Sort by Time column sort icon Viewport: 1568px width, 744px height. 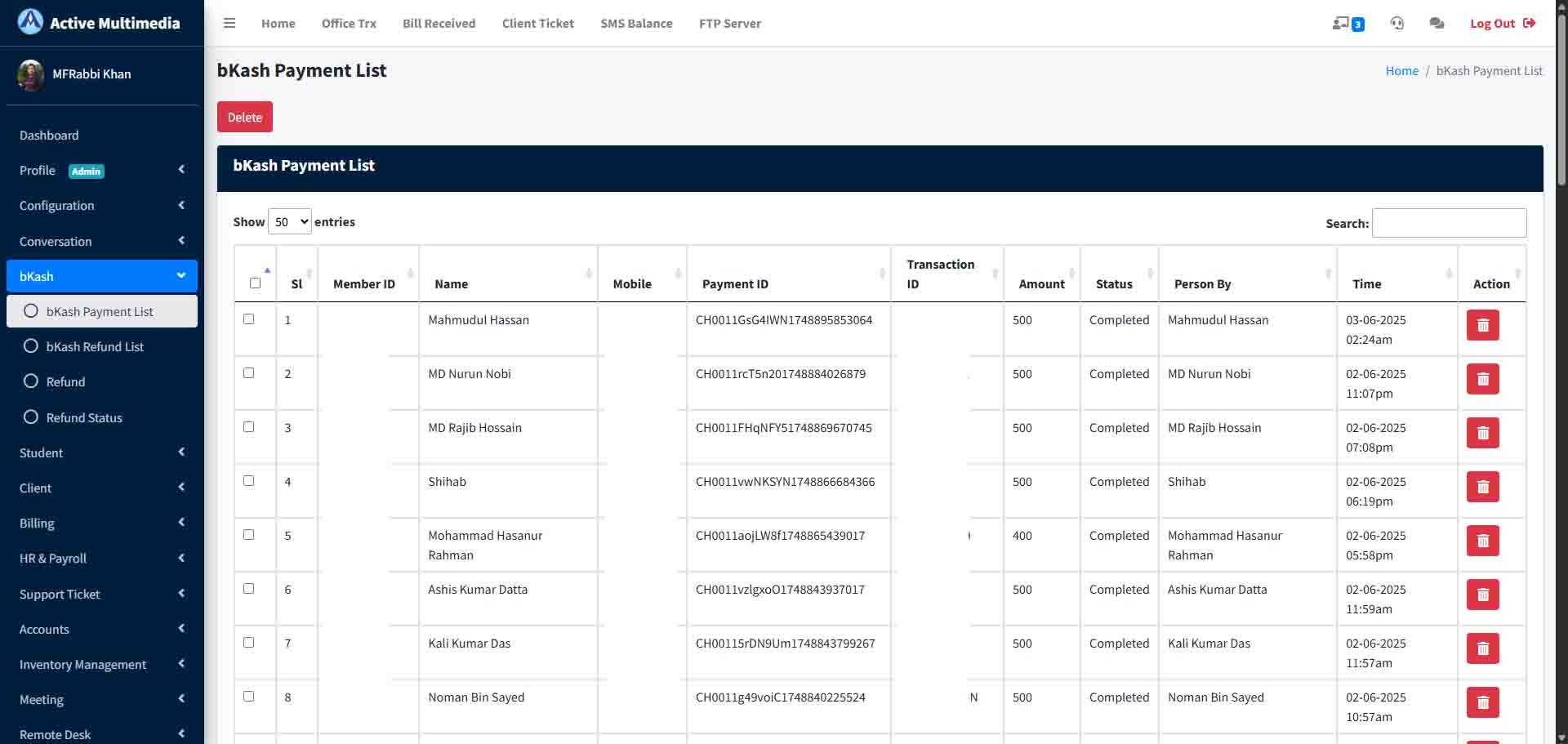[x=1449, y=273]
